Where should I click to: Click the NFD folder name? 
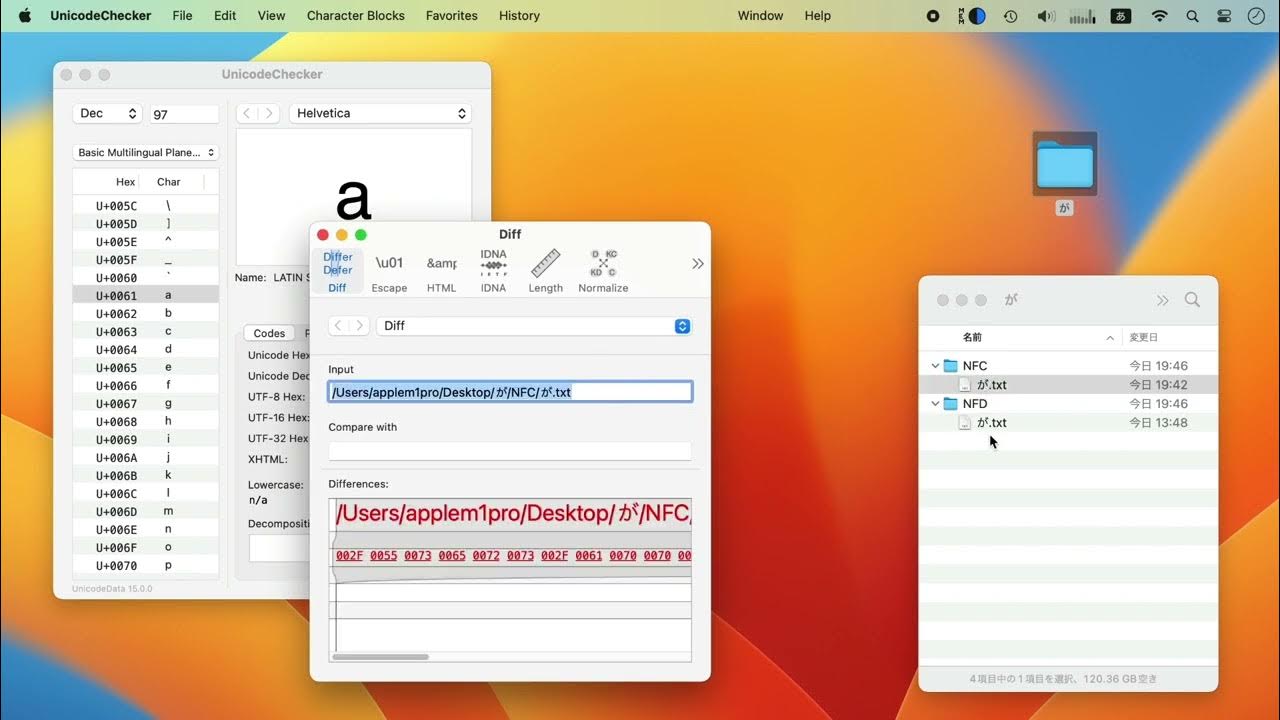[975, 404]
